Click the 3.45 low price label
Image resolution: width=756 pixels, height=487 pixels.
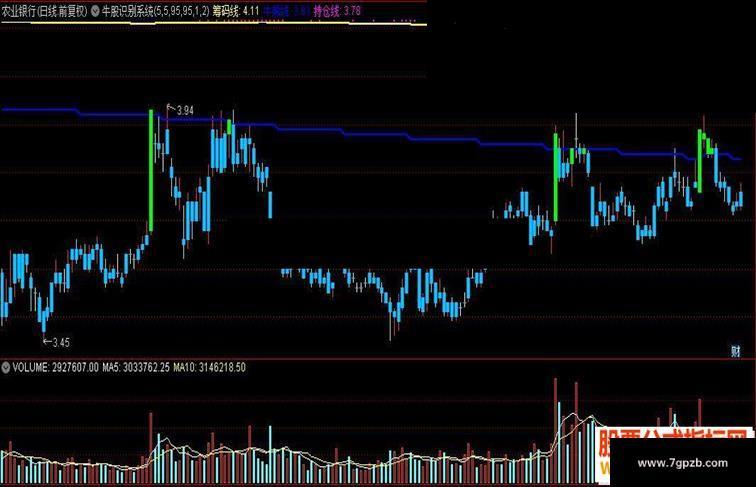(x=61, y=343)
